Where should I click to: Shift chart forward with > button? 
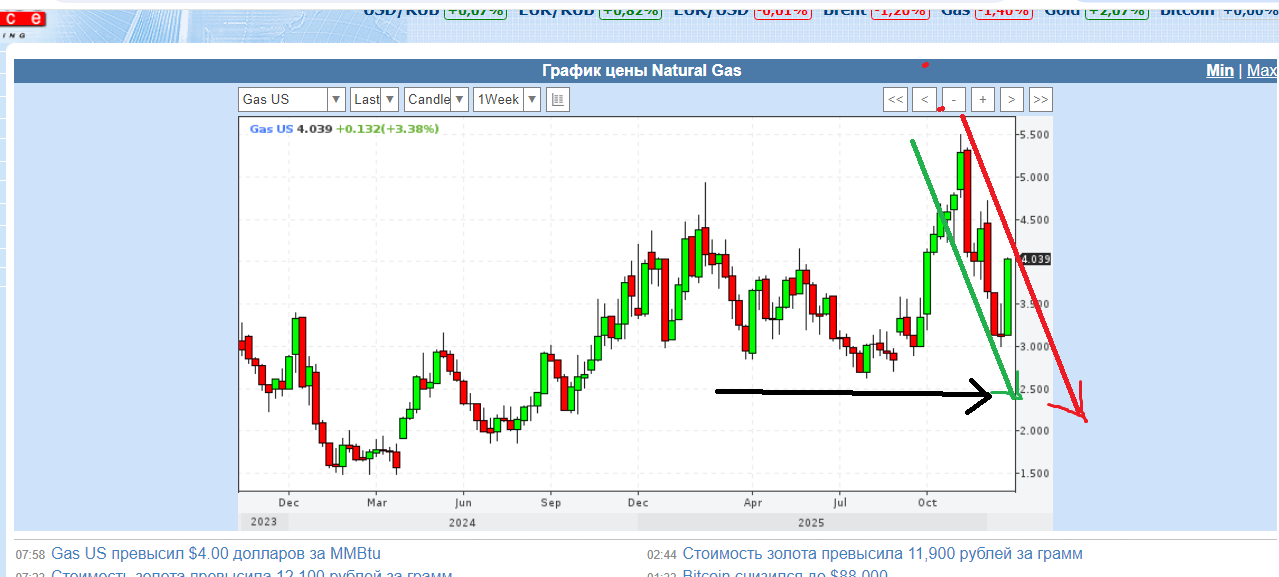[x=1012, y=99]
